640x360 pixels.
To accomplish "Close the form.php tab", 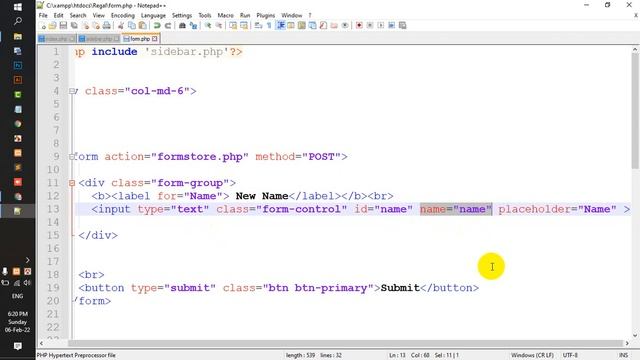I will point(155,39).
